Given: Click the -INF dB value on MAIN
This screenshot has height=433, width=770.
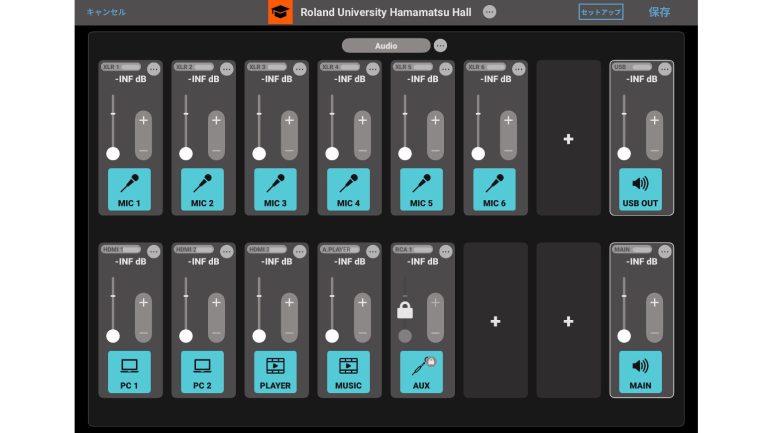Looking at the screenshot, I should pyautogui.click(x=642, y=262).
